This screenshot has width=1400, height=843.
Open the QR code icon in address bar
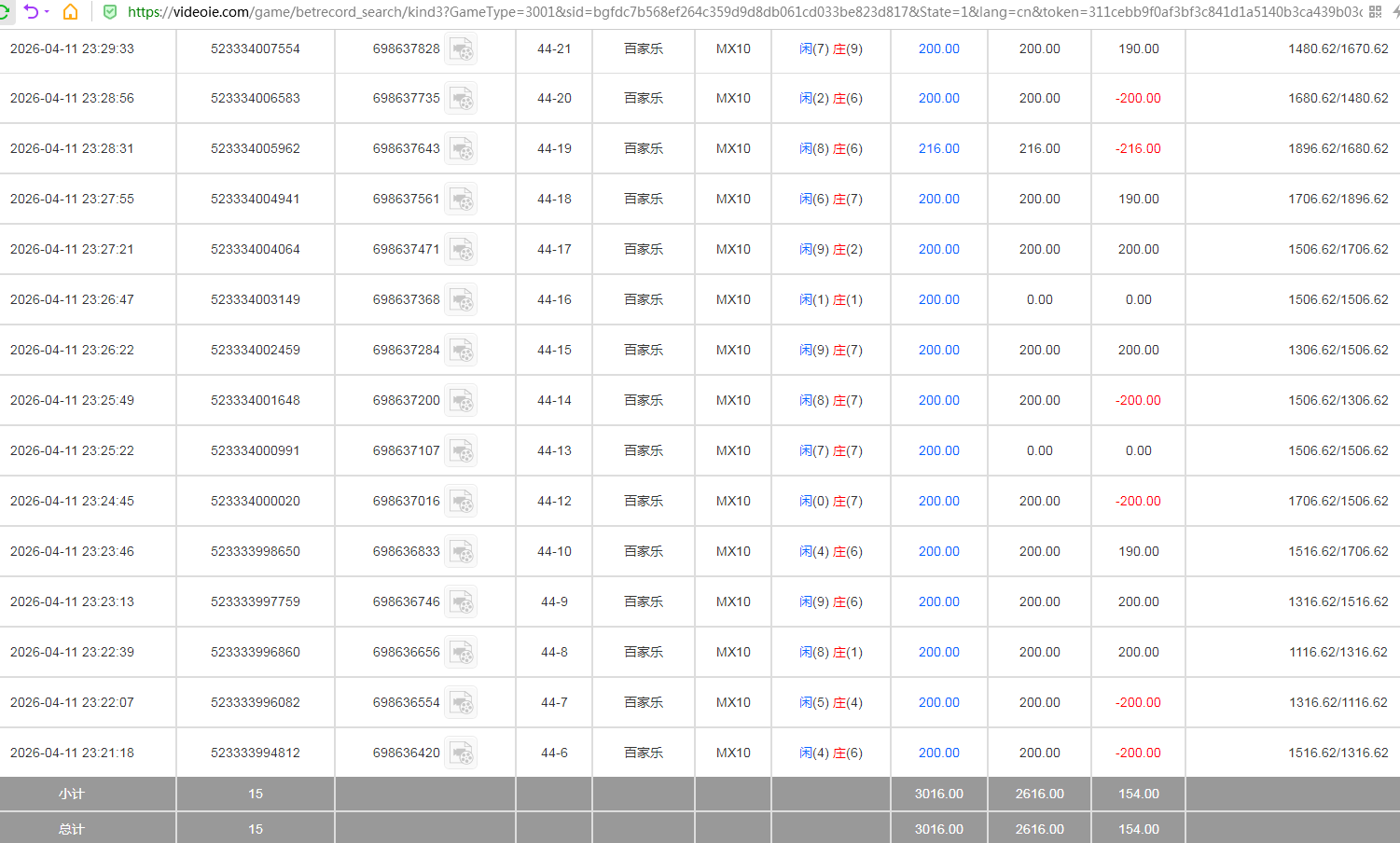coord(1375,12)
